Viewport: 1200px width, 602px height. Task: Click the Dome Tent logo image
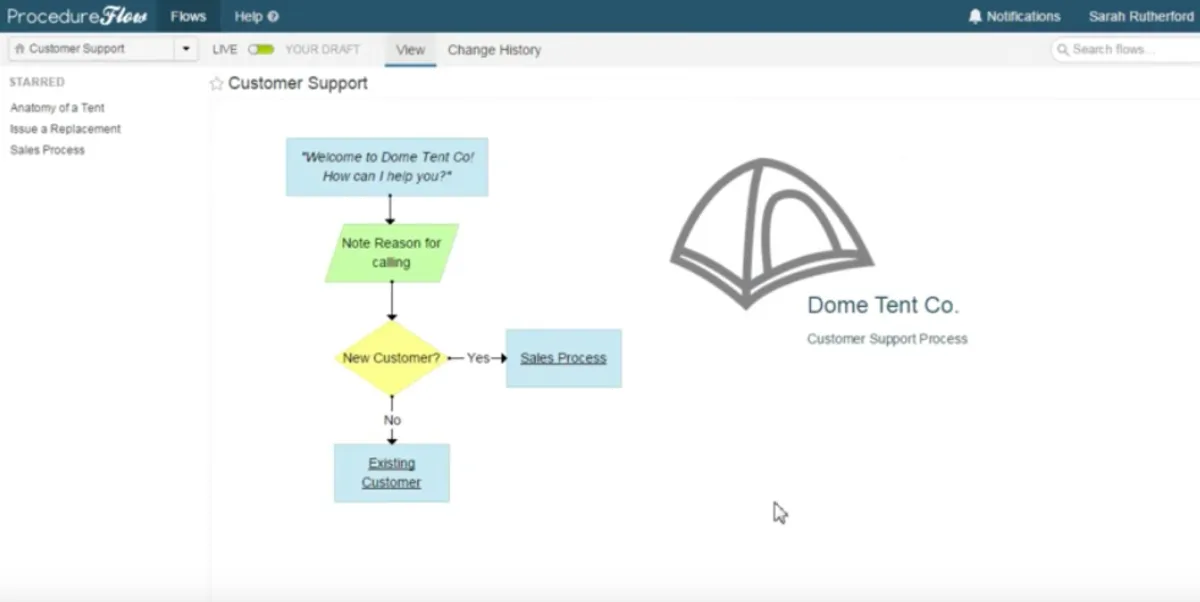pos(772,233)
